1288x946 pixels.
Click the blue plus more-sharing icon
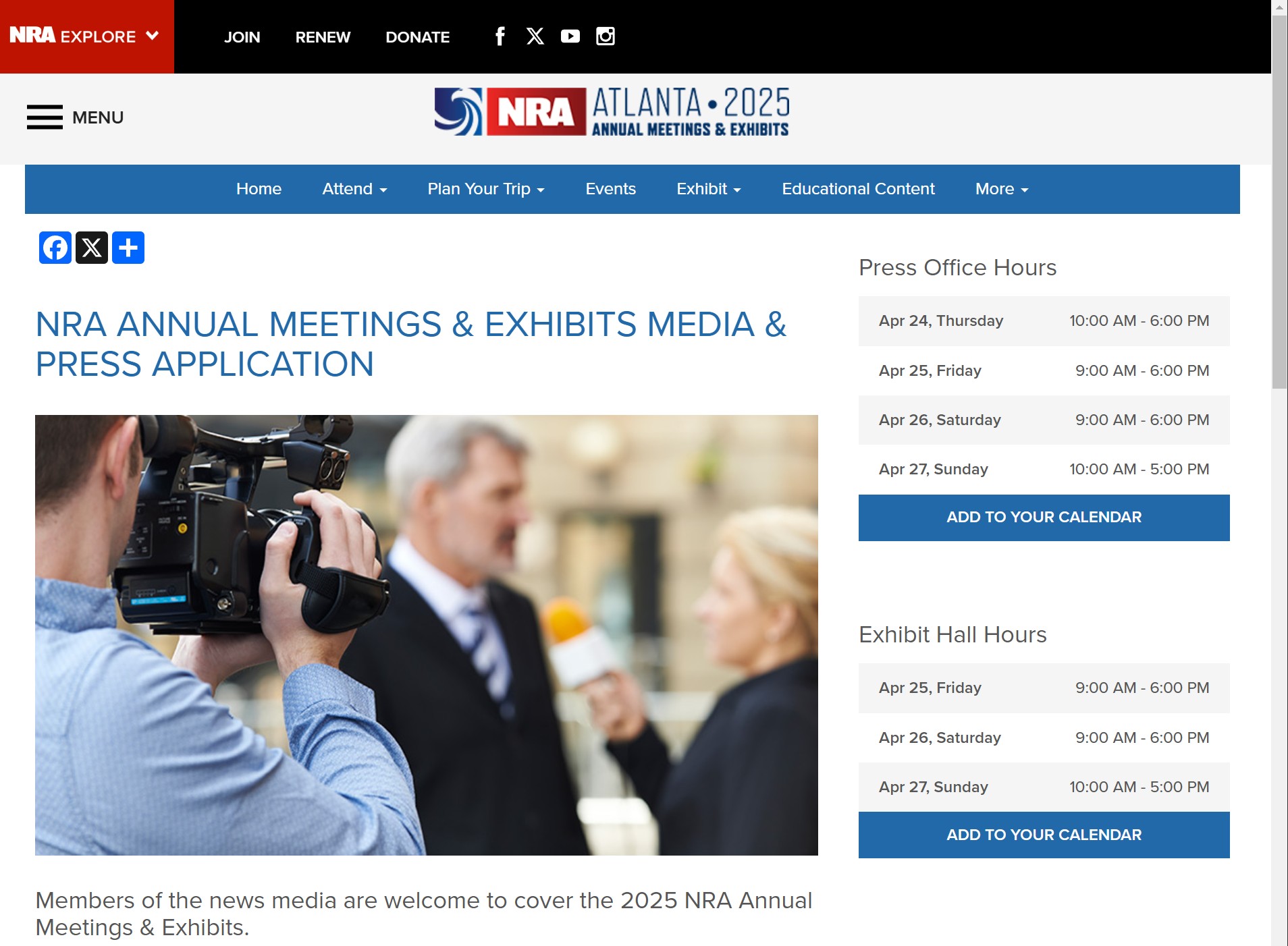click(x=128, y=248)
